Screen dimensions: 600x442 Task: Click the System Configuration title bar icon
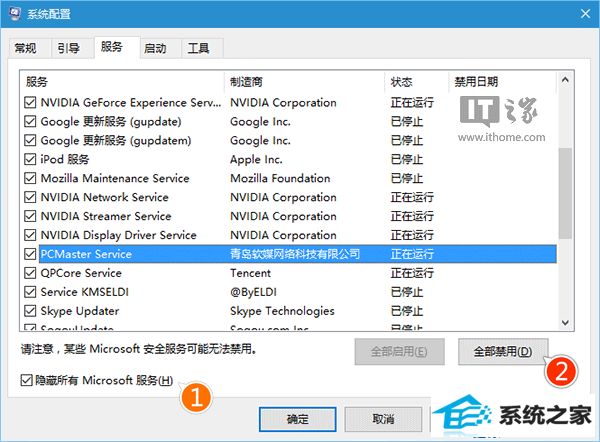tap(15, 13)
